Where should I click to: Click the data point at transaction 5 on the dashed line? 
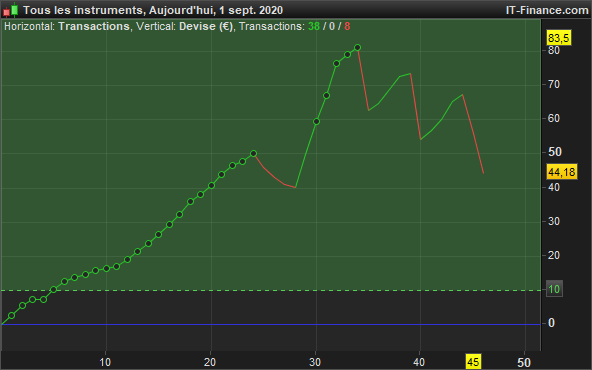[54, 289]
